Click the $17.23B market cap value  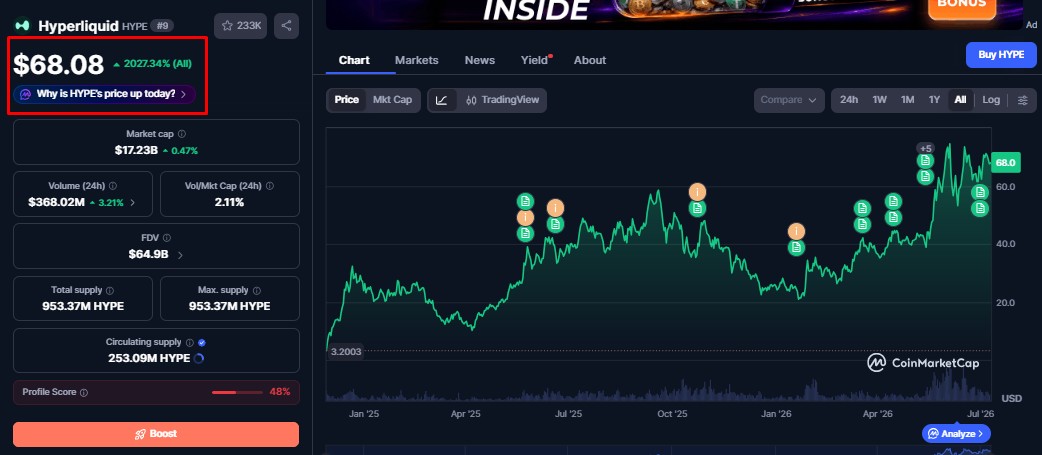(x=136, y=150)
